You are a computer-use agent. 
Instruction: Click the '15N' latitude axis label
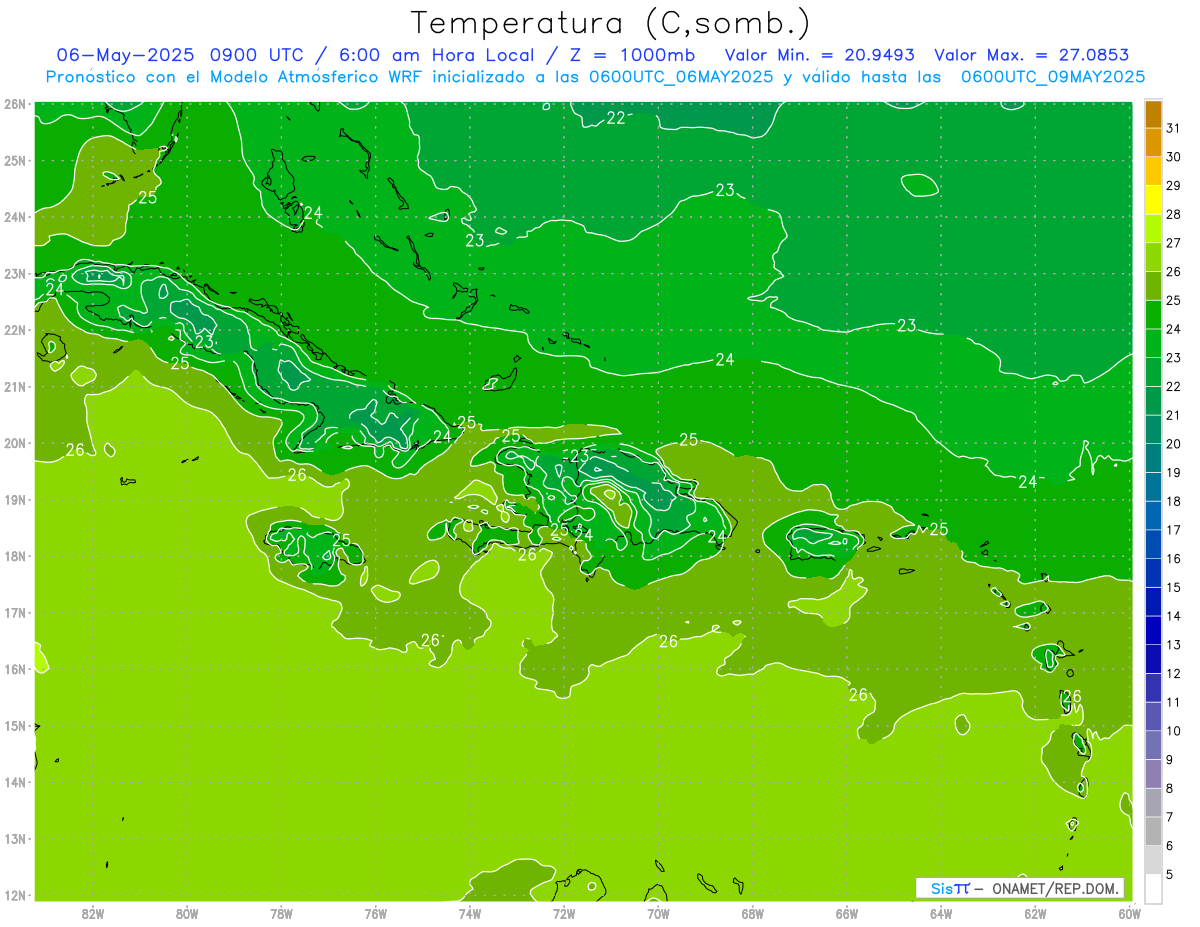[14, 726]
